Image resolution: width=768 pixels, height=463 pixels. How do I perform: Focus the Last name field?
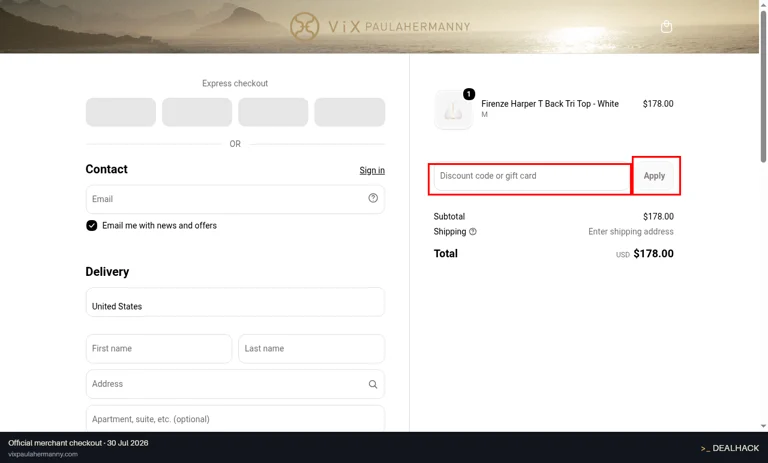312,349
